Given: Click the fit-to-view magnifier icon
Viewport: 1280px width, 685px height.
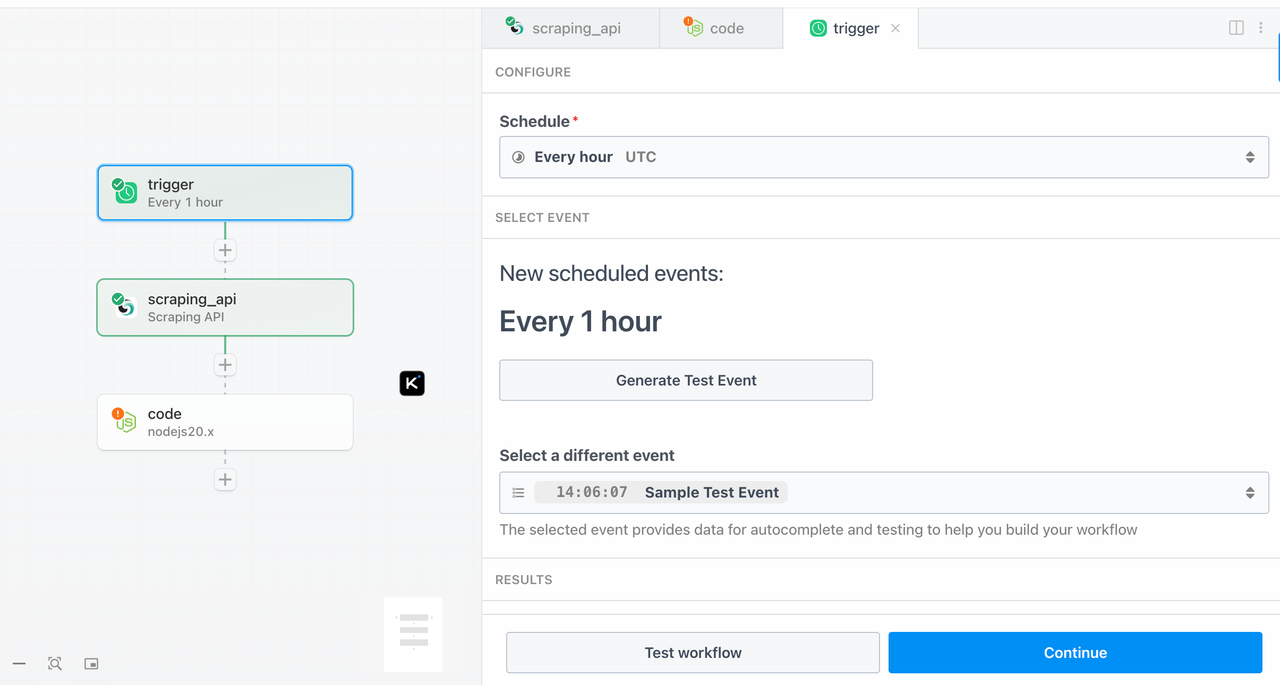Looking at the screenshot, I should 55,664.
